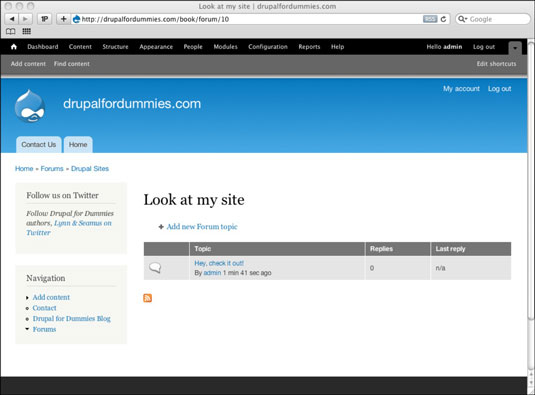Click the site favicon in the address bar

76,19
